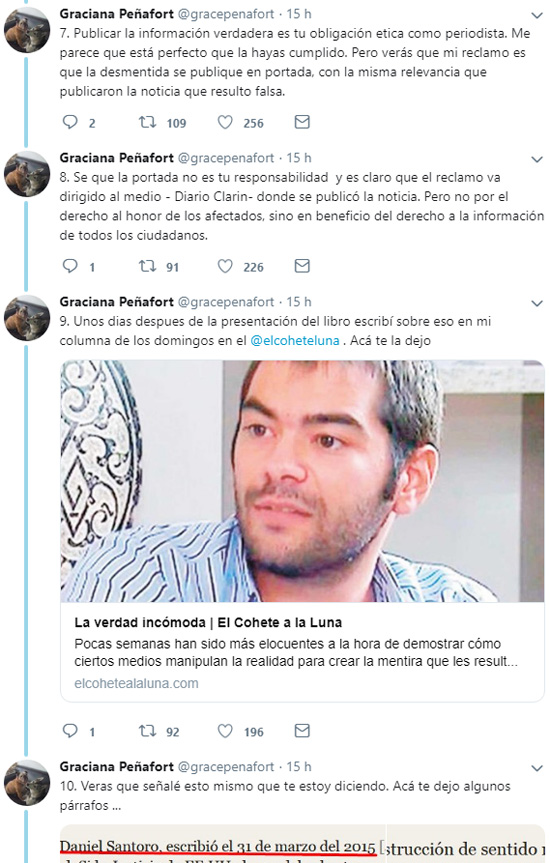Reply to tweet 9 about elcoheteluna column
Image resolution: width=550 pixels, height=863 pixels.
coord(70,730)
